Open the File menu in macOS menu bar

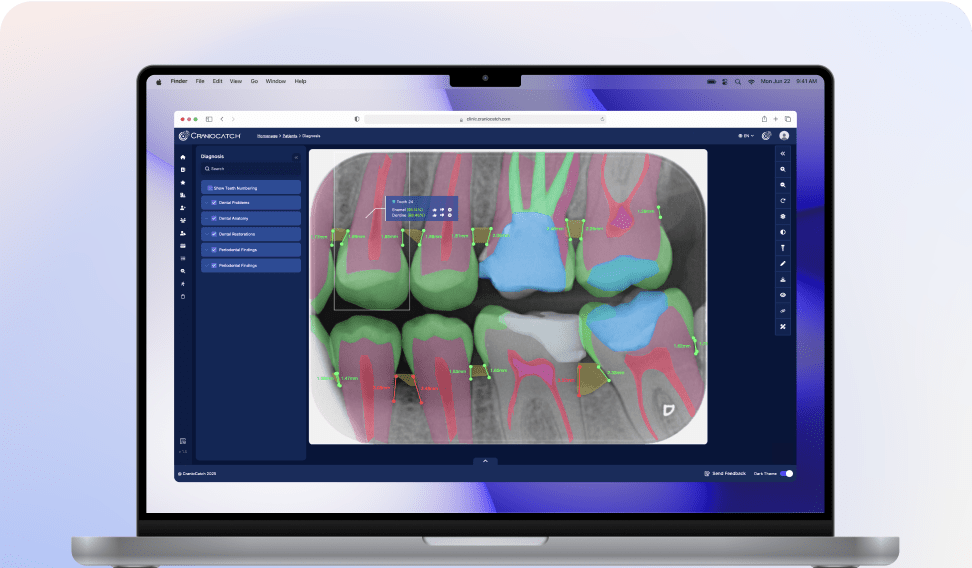[x=200, y=81]
